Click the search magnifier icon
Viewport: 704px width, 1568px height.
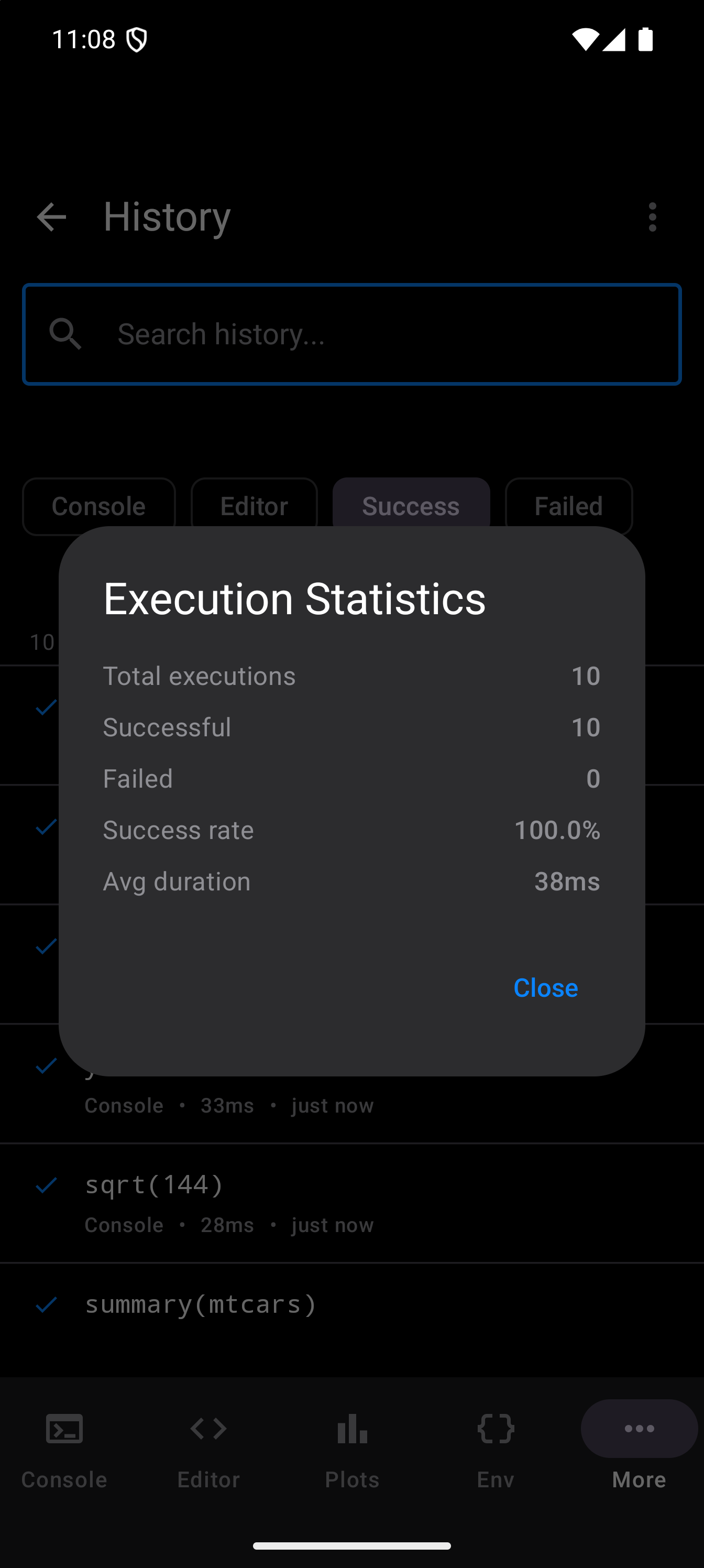click(x=65, y=334)
